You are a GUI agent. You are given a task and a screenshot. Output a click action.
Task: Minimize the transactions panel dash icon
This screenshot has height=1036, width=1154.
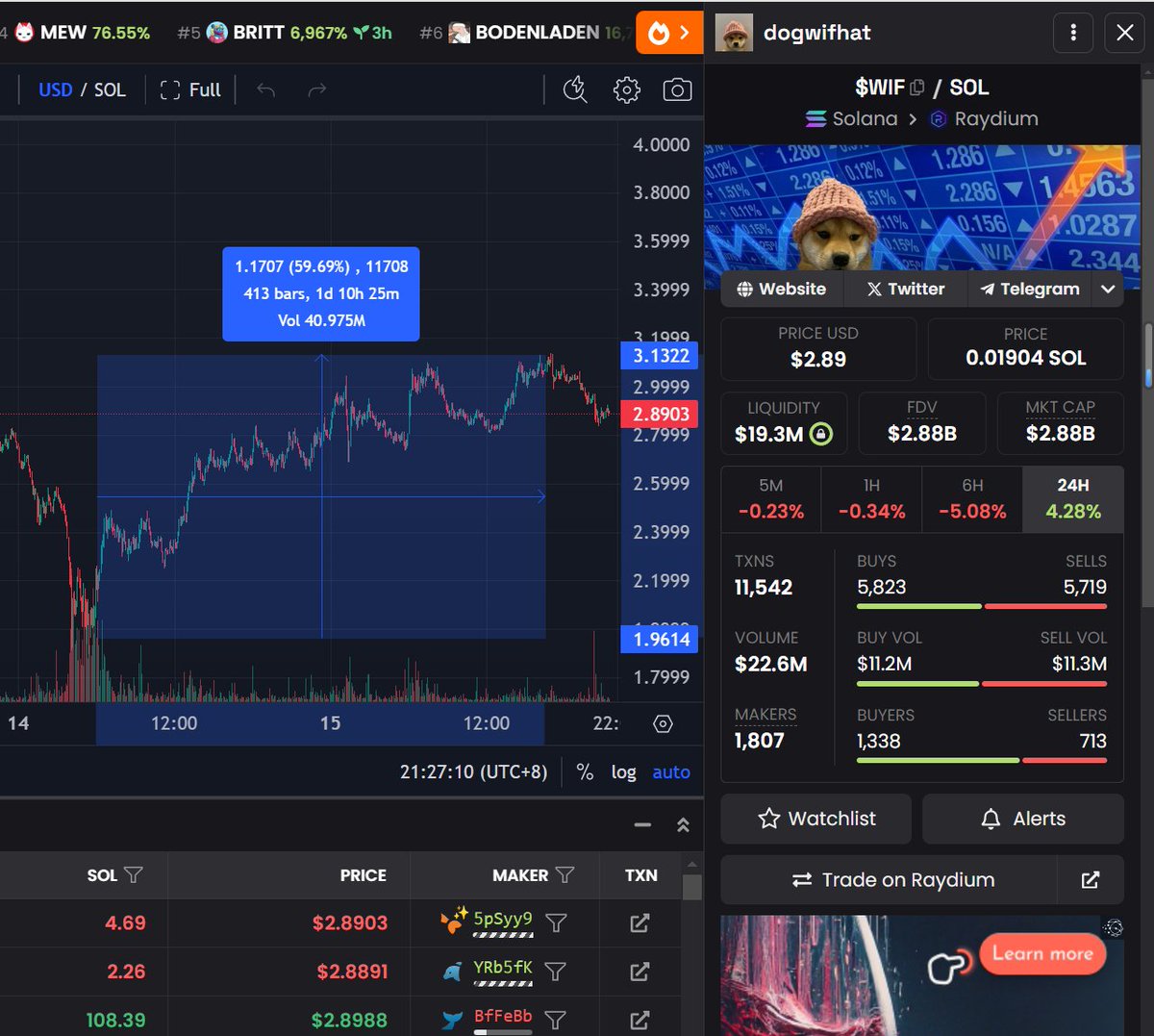[643, 824]
